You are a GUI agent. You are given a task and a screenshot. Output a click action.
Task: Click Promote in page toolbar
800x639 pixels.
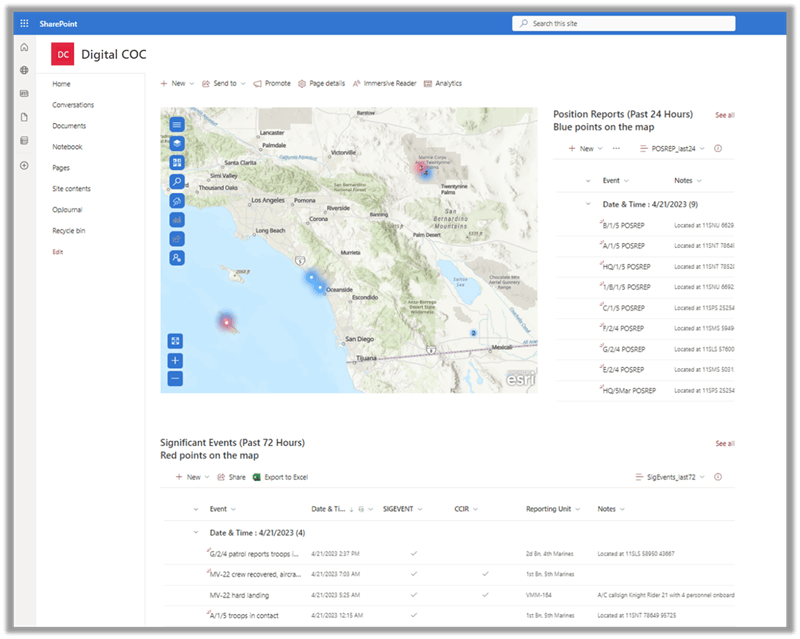[272, 83]
